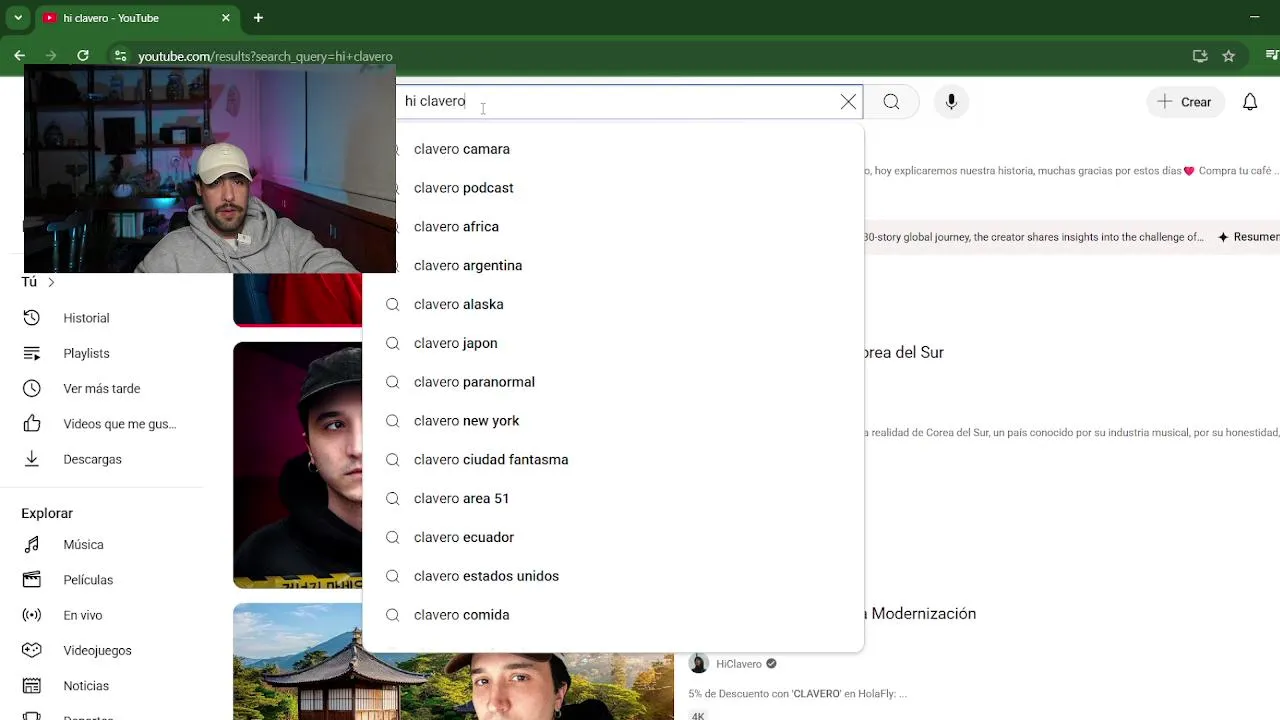
Task: Select suggestion 'clavero podcast'
Action: (613, 188)
